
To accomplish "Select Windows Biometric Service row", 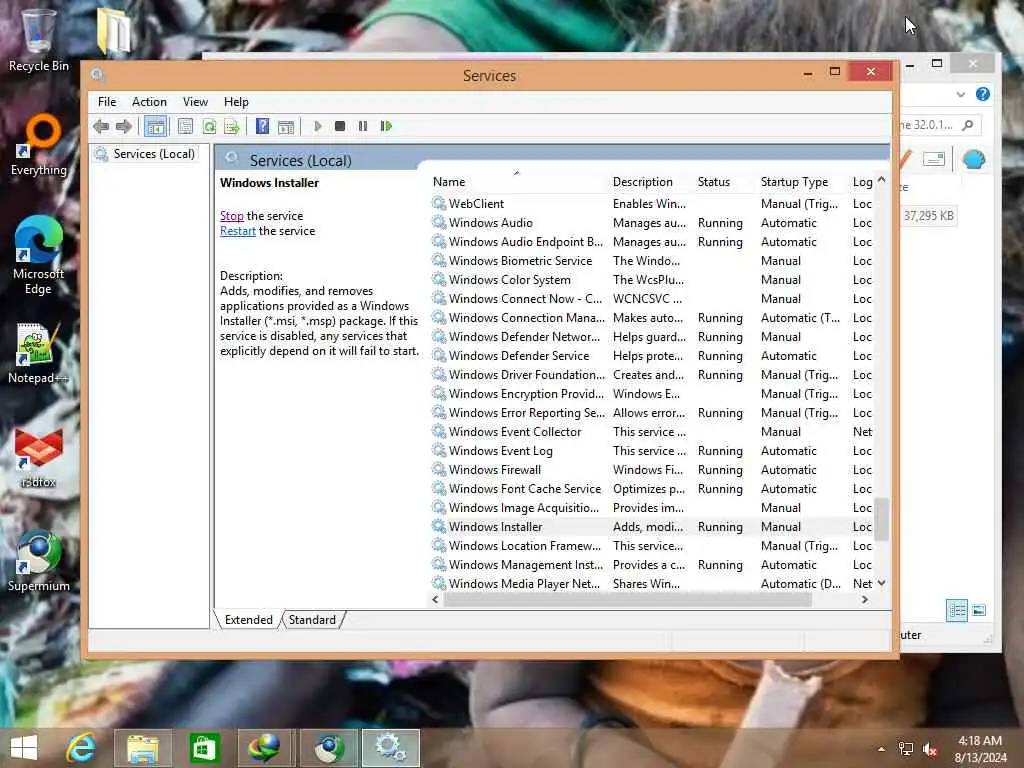I will pyautogui.click(x=652, y=261).
